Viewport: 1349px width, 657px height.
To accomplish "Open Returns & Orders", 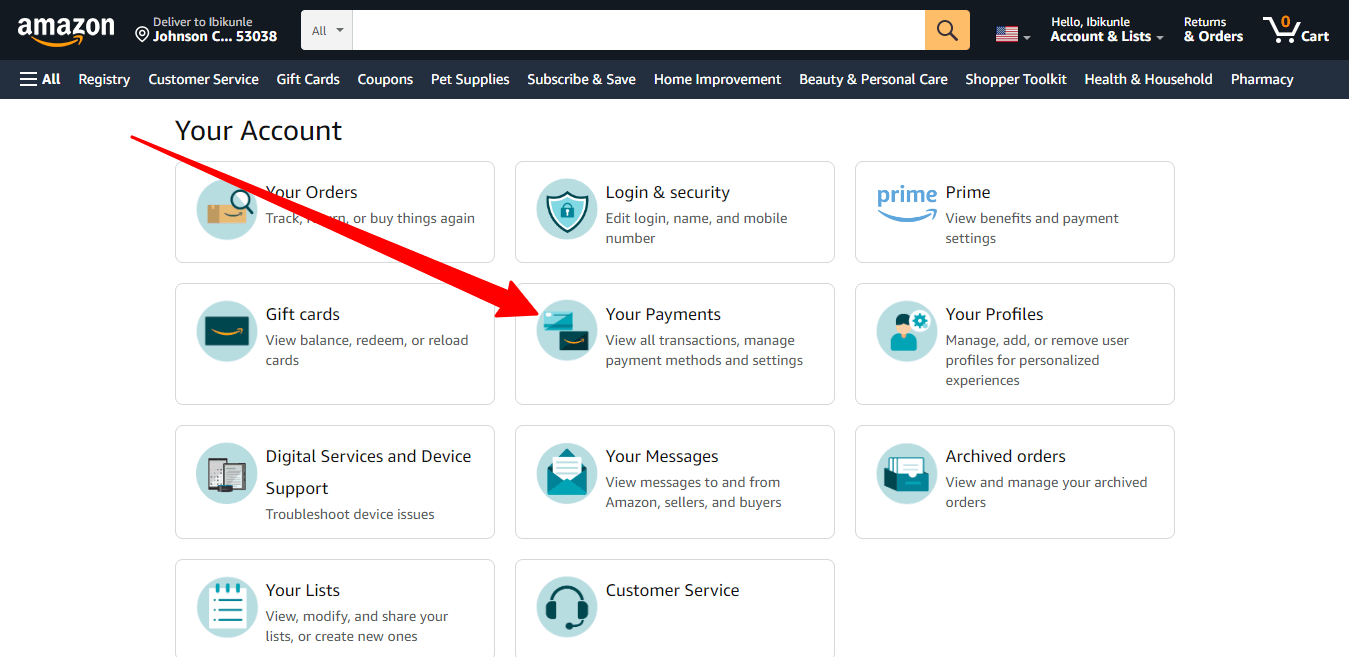I will [x=1213, y=30].
